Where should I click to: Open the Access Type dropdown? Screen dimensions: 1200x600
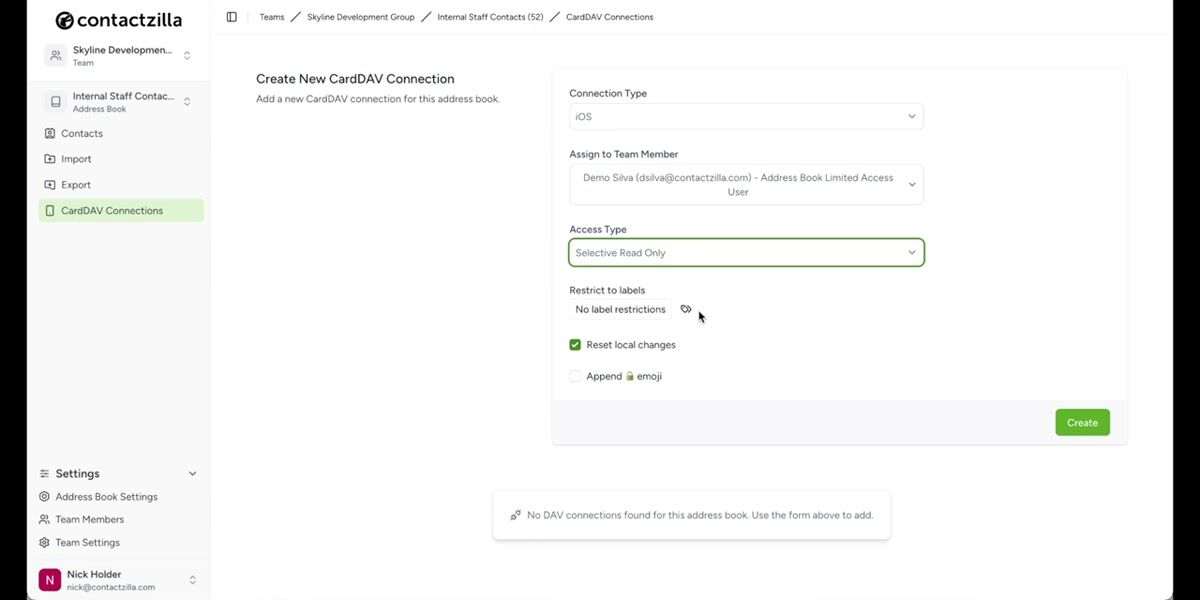[745, 252]
